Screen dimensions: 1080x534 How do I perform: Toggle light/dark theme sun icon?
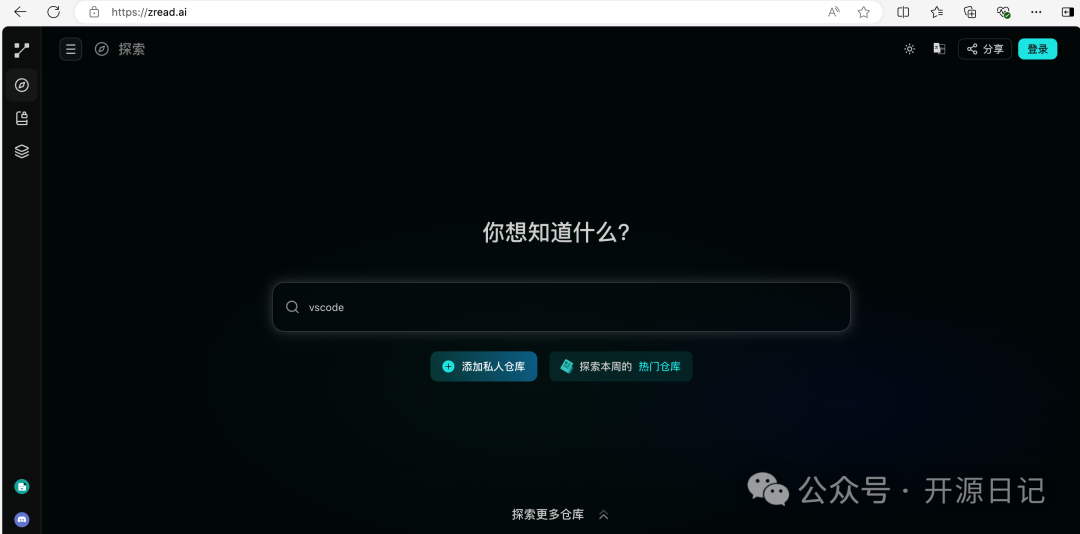tap(909, 49)
